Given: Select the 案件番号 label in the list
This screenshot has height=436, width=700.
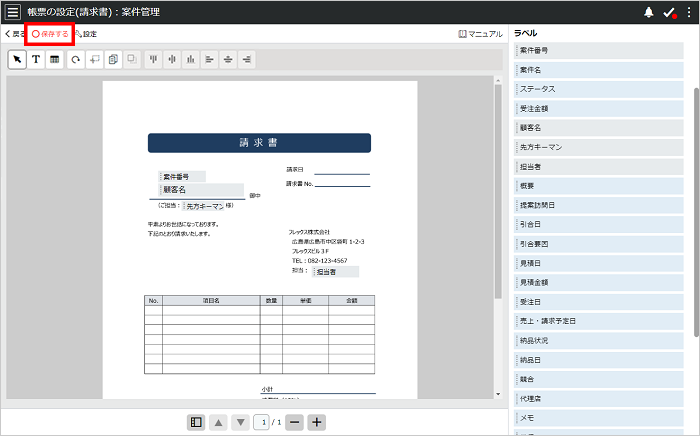Looking at the screenshot, I should click(599, 50).
